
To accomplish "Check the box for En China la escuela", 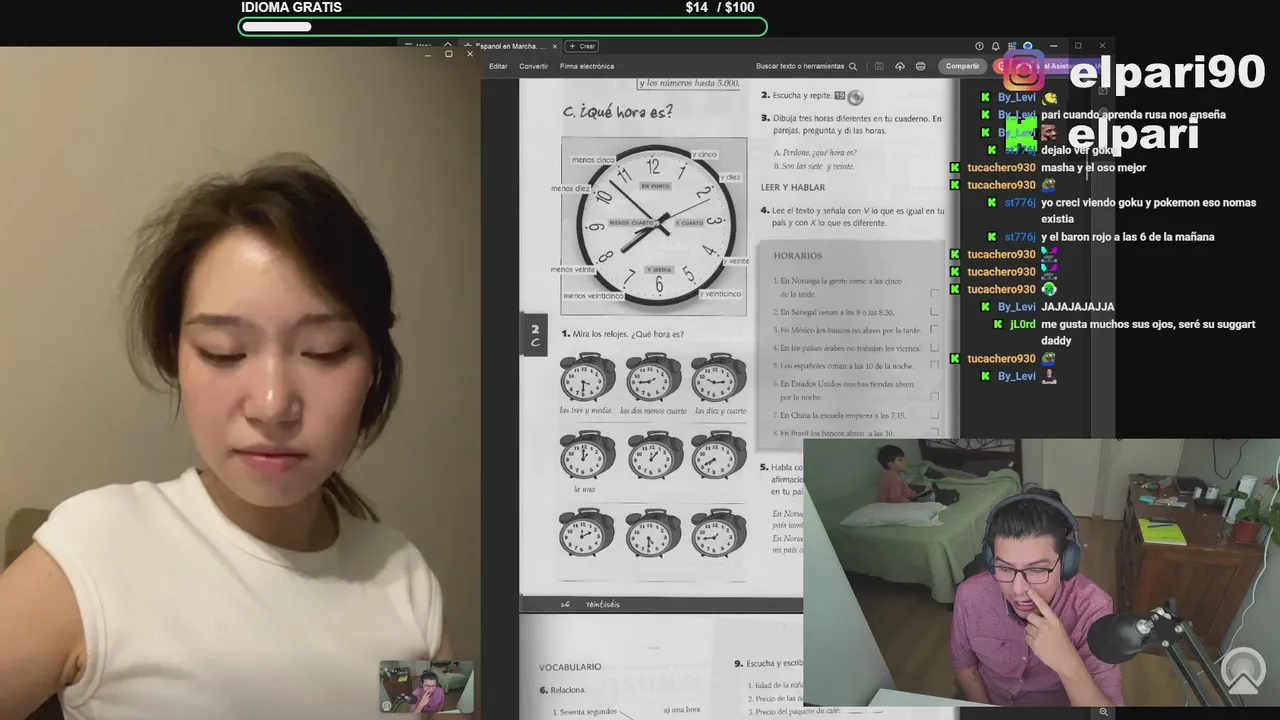I will pos(934,415).
